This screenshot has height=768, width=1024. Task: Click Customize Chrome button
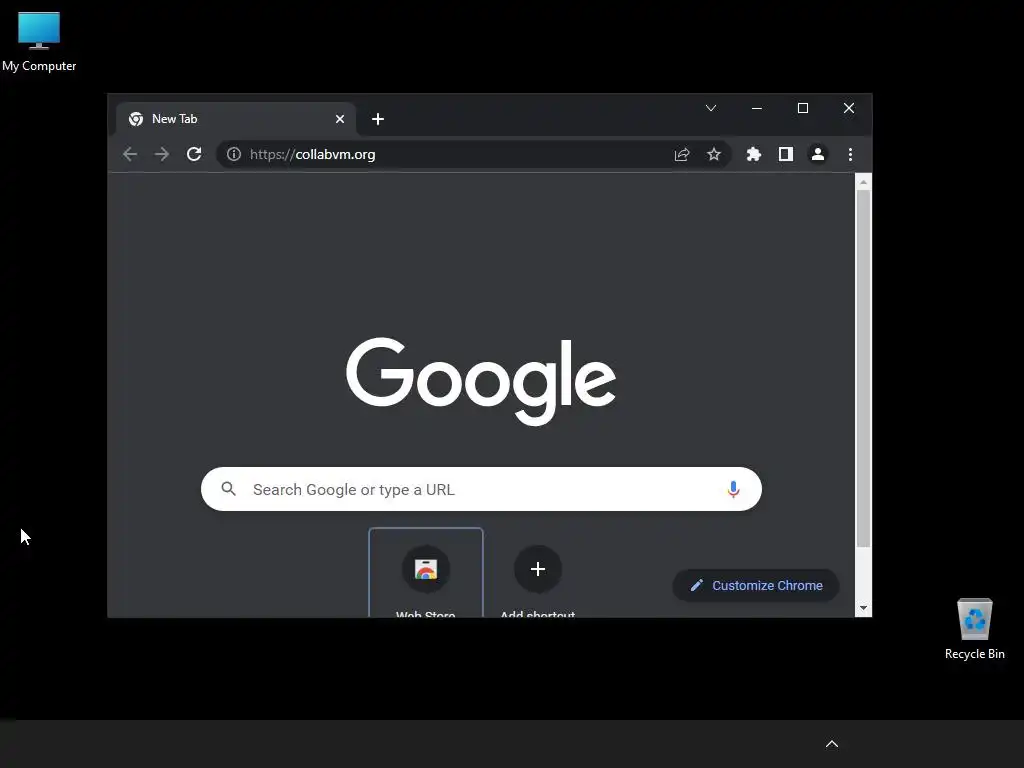tap(756, 585)
